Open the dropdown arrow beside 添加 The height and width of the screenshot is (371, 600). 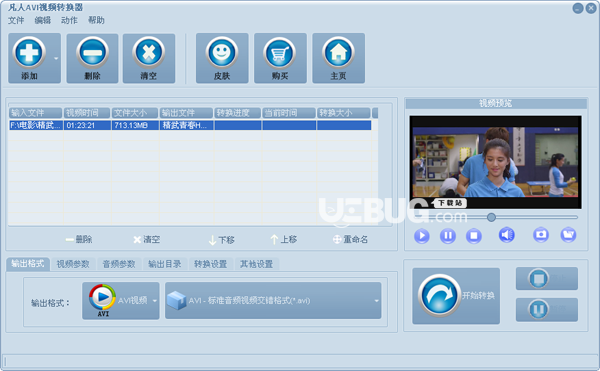56,59
